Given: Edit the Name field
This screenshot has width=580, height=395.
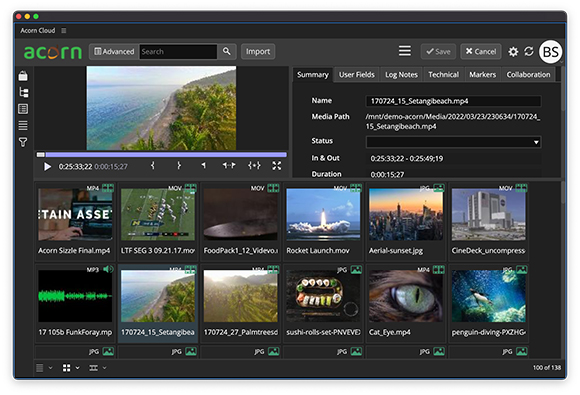Looking at the screenshot, I should pos(453,101).
